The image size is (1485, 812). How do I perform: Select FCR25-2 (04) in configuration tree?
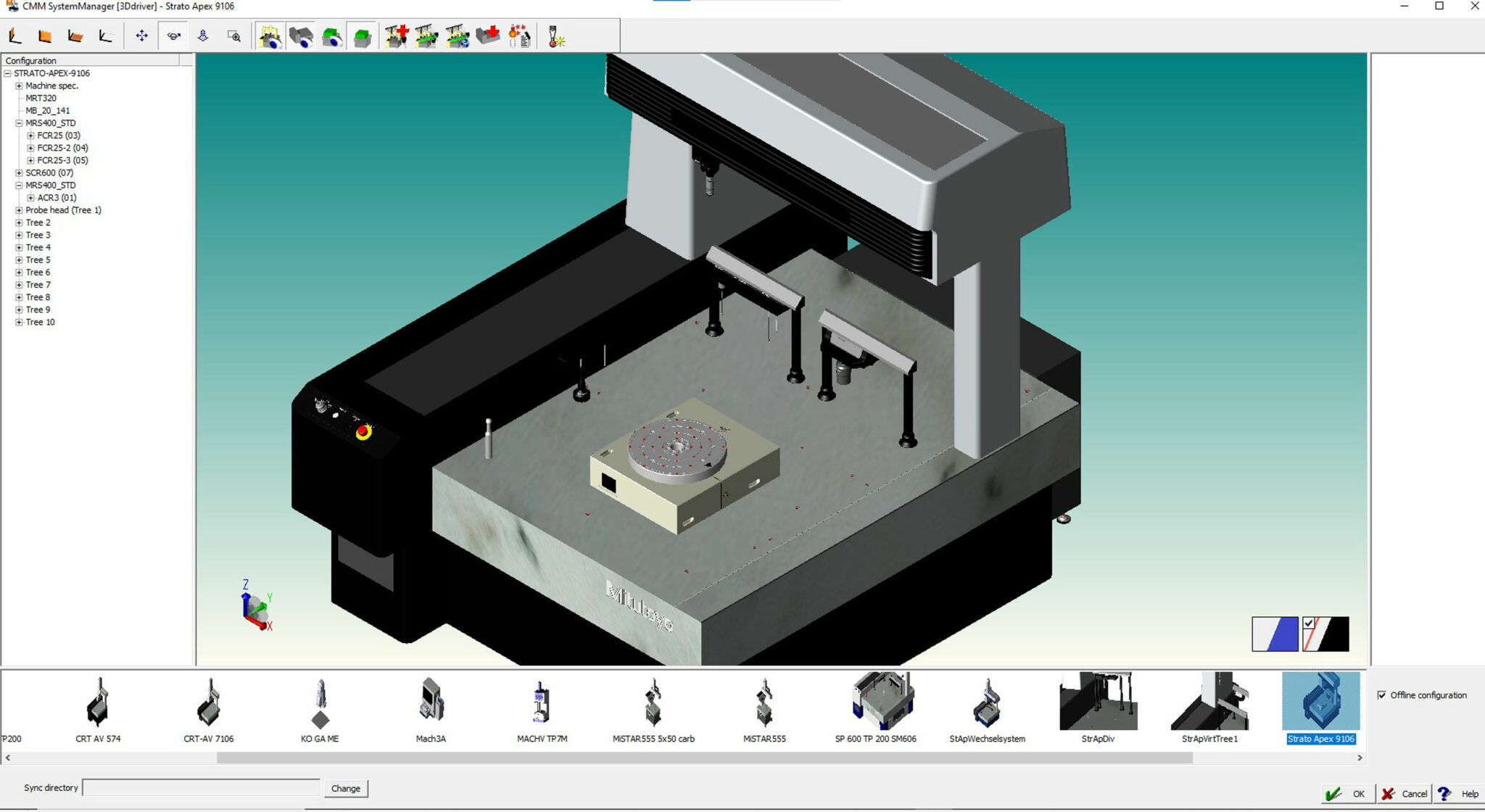click(62, 148)
